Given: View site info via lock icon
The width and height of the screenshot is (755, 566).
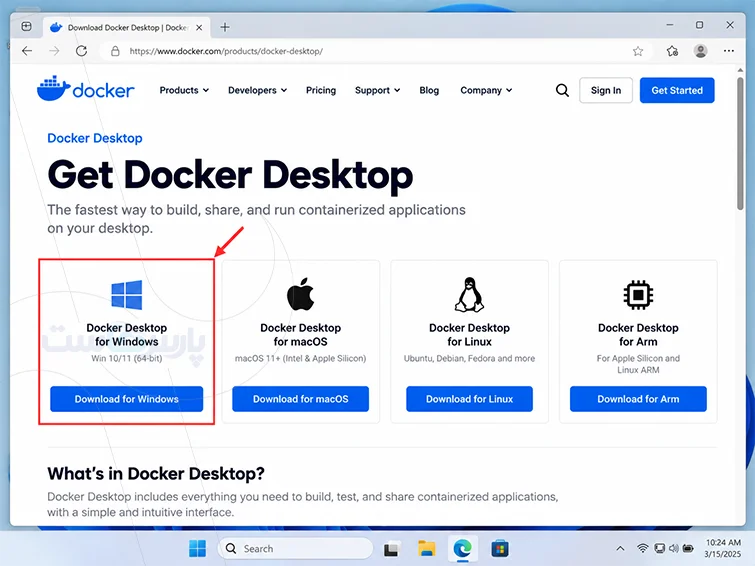Looking at the screenshot, I should pyautogui.click(x=115, y=51).
